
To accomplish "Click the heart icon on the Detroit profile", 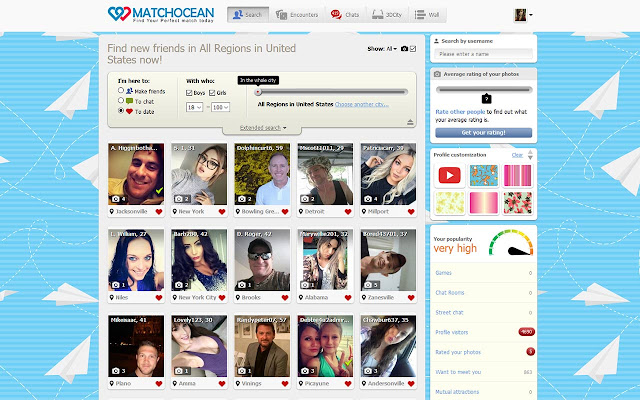I will (348, 212).
